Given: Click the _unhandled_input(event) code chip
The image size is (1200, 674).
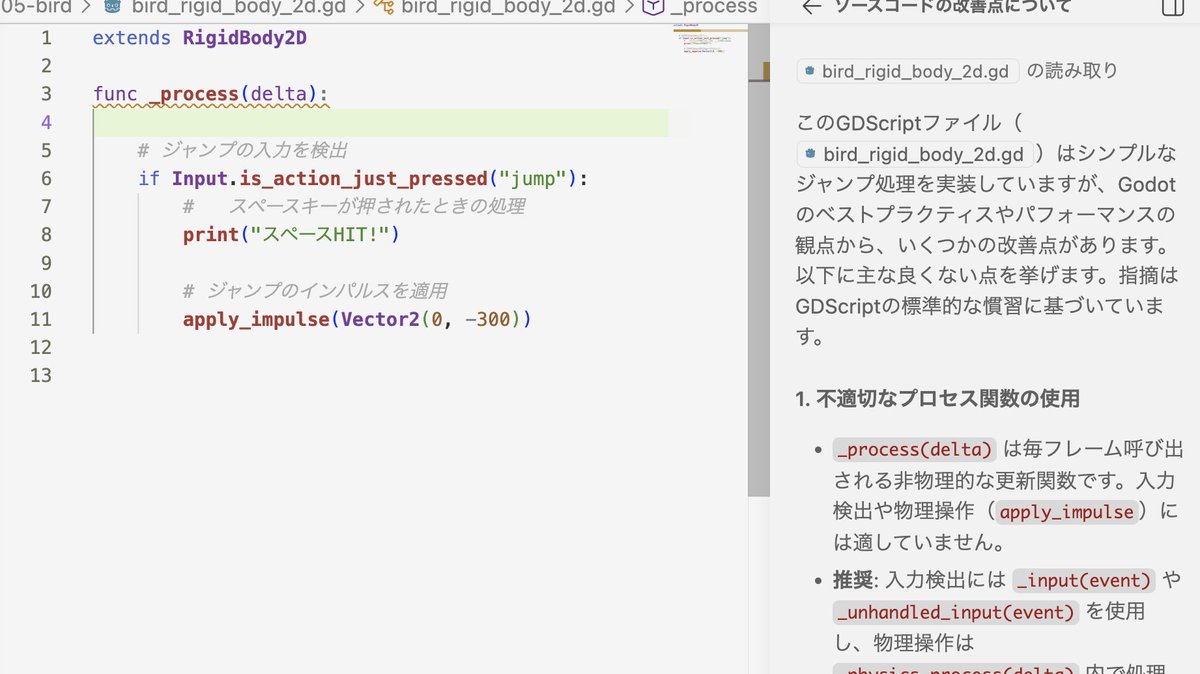Looking at the screenshot, I should point(956,612).
